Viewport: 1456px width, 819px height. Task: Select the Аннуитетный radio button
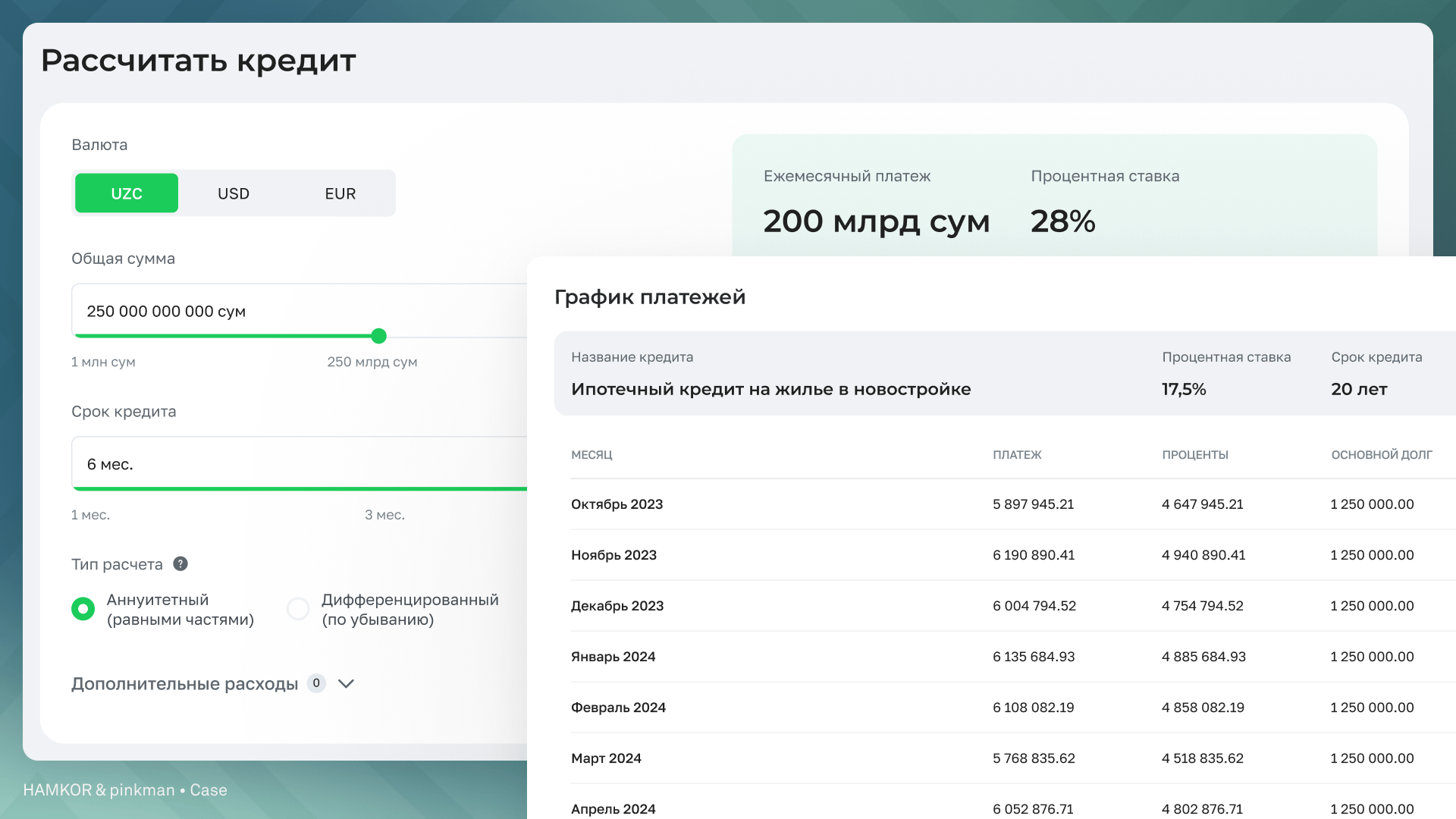83,609
